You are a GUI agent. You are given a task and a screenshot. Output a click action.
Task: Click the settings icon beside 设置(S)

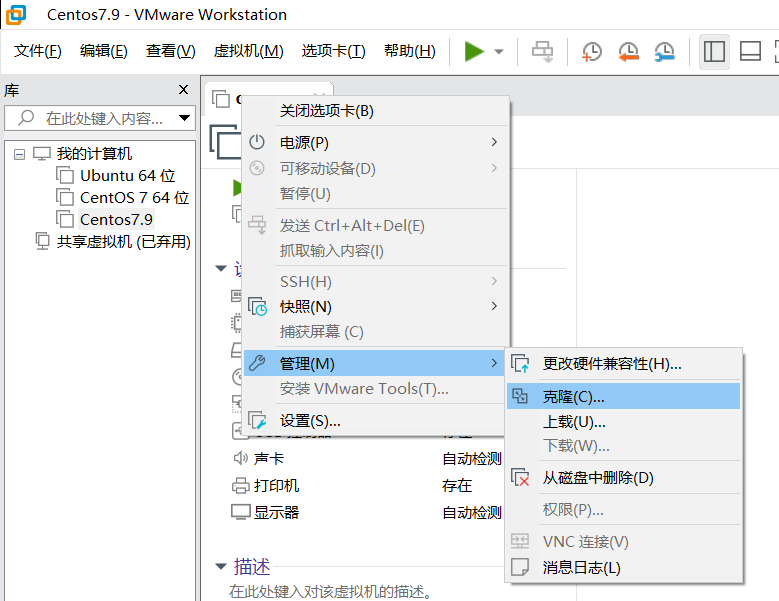[x=258, y=421]
